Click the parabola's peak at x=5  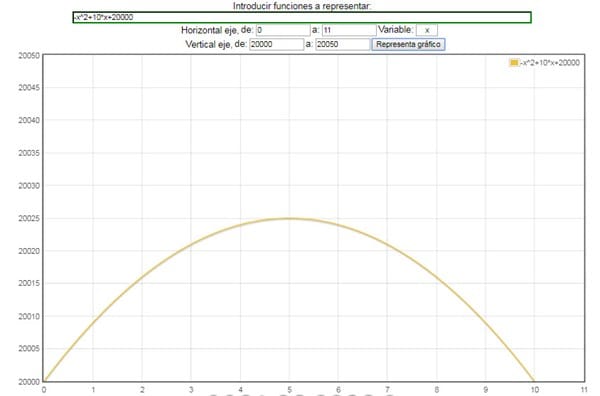pyautogui.click(x=289, y=218)
